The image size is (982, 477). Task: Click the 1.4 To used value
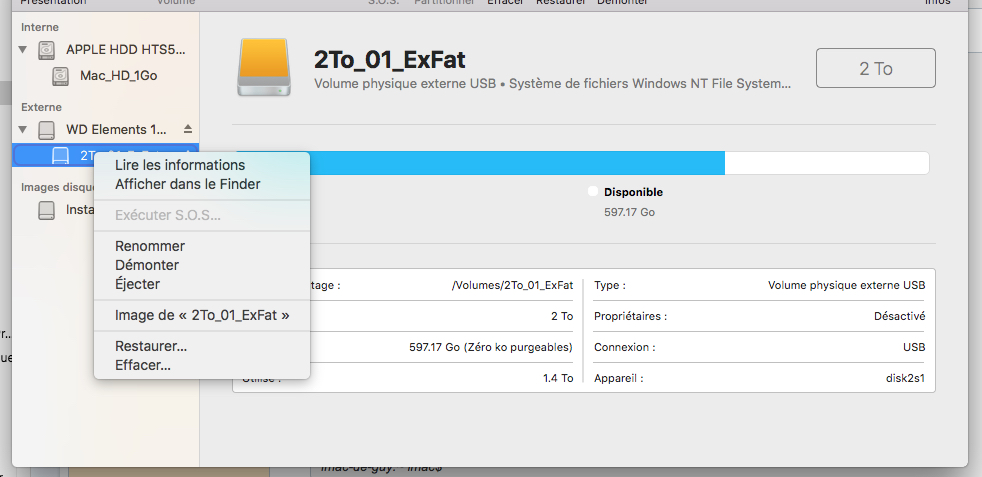[558, 378]
